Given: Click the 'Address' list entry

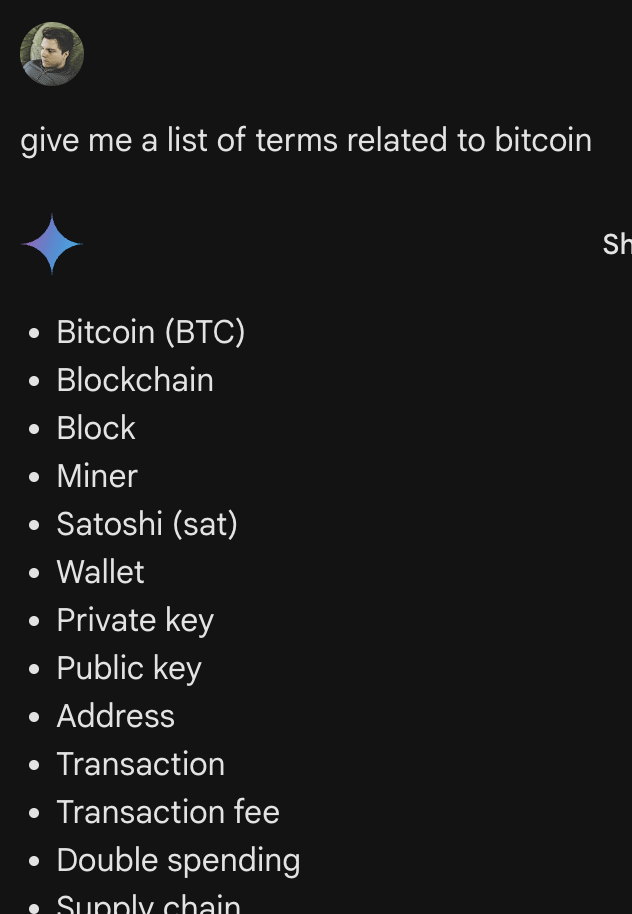Looking at the screenshot, I should [x=115, y=716].
